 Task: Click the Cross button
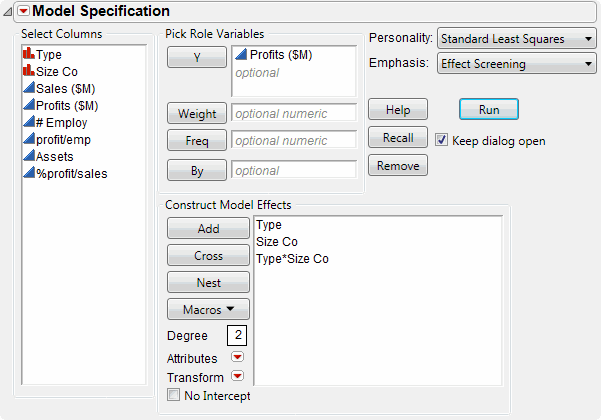pos(208,256)
